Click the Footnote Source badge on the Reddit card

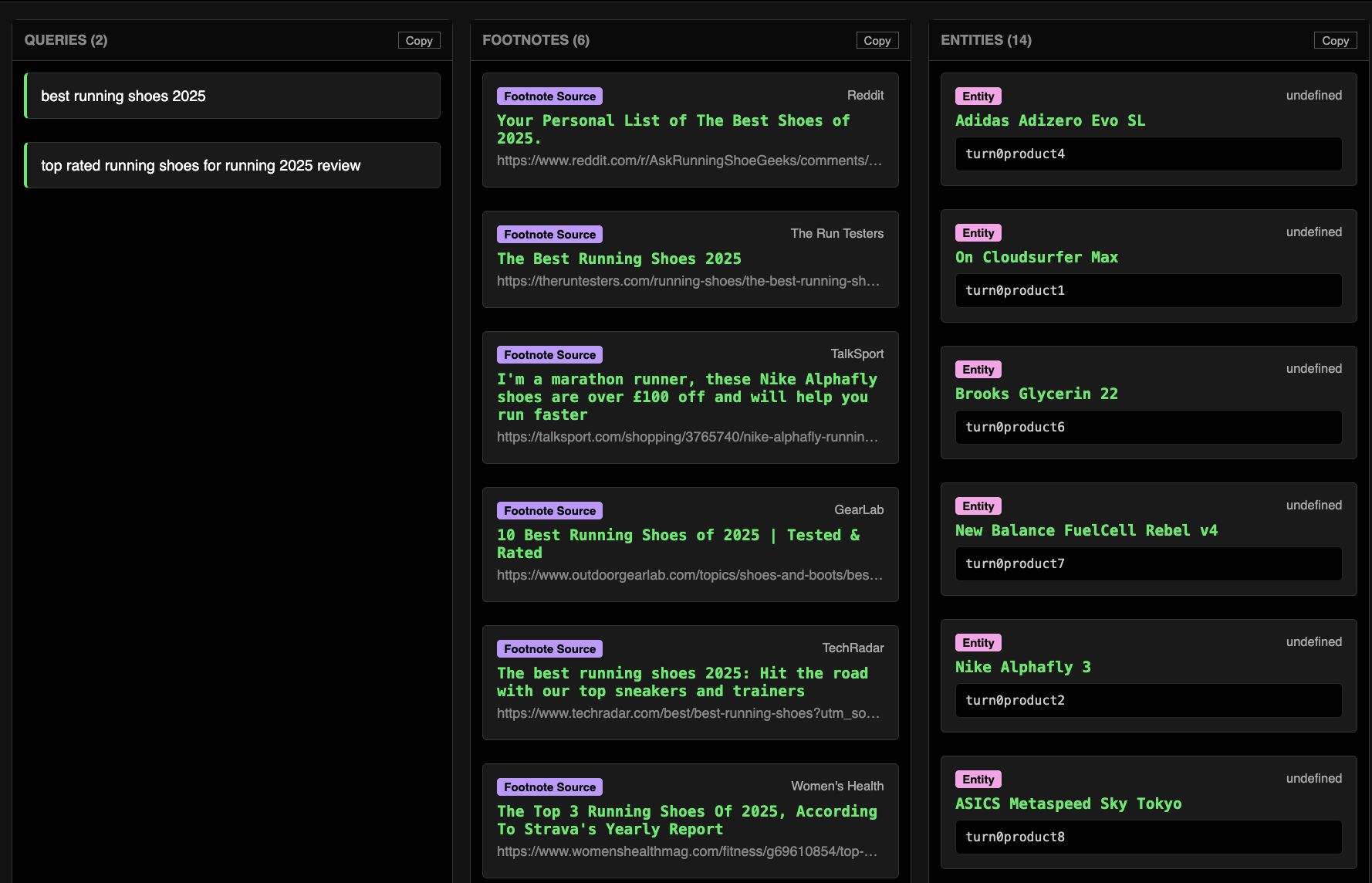[x=549, y=96]
